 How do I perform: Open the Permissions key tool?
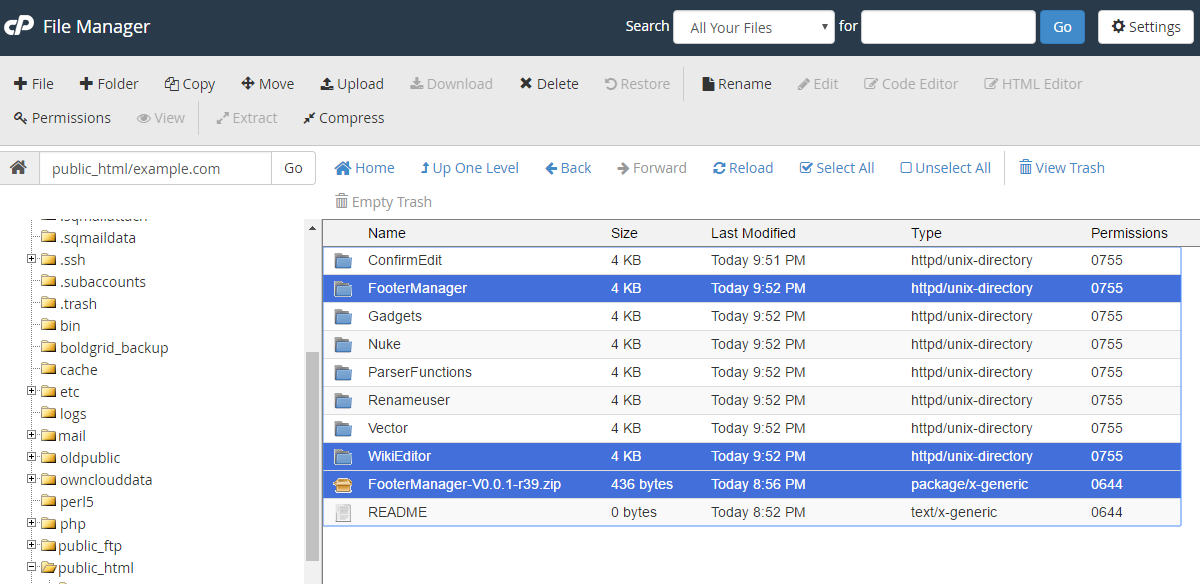coord(20,118)
